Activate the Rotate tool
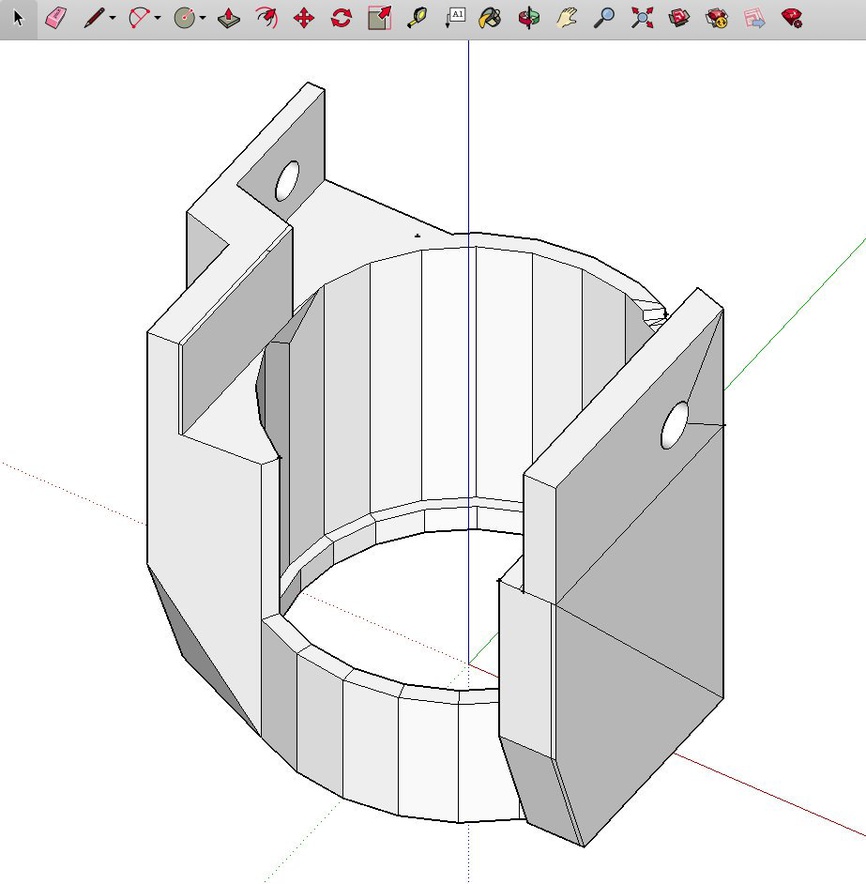Image resolution: width=866 pixels, height=884 pixels. (341, 18)
